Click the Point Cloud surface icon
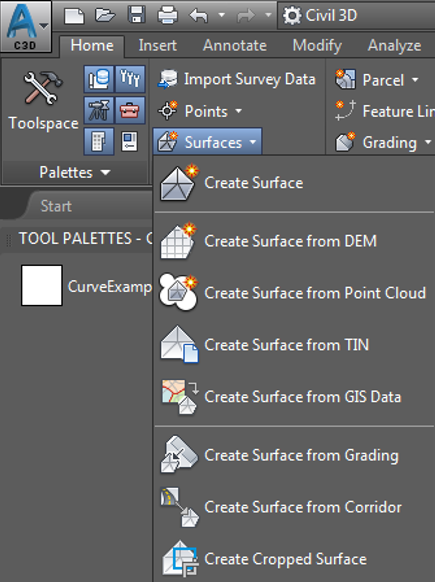The width and height of the screenshot is (435, 582). (x=179, y=292)
